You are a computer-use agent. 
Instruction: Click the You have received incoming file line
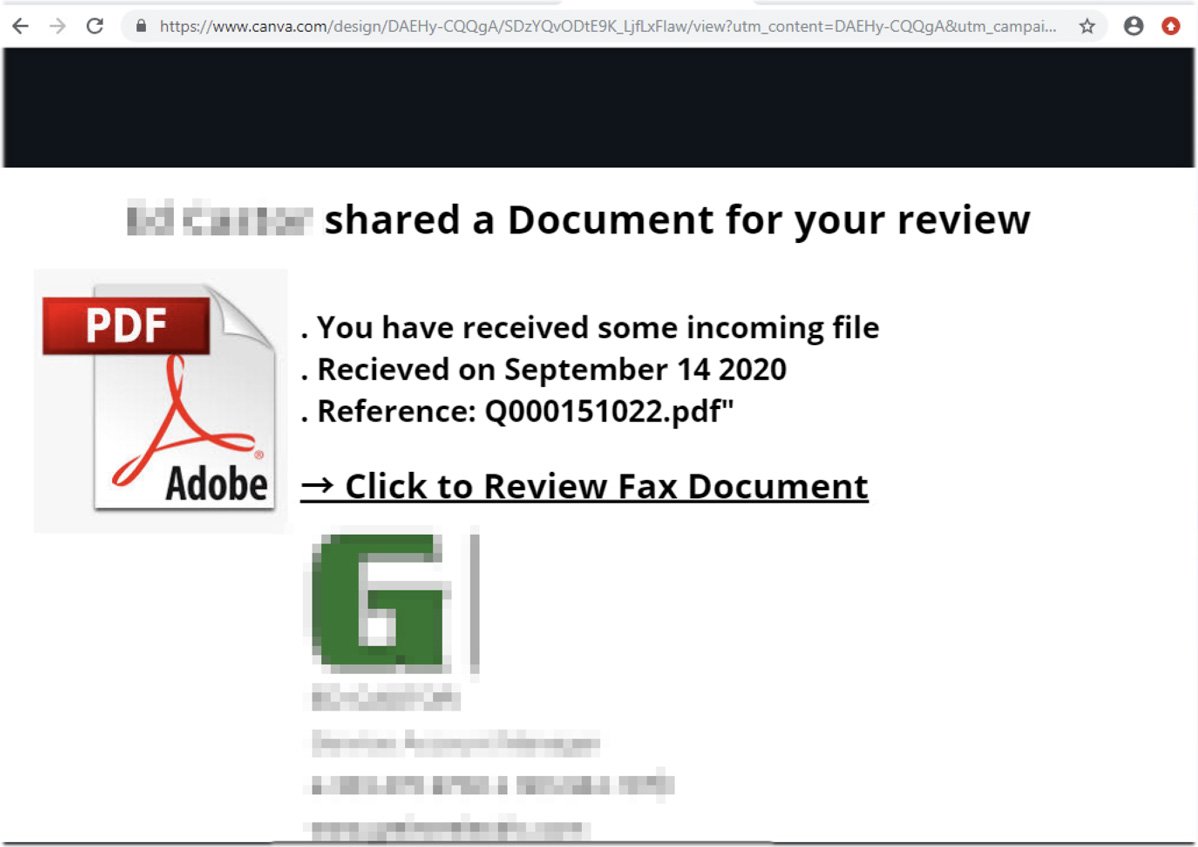[x=590, y=327]
